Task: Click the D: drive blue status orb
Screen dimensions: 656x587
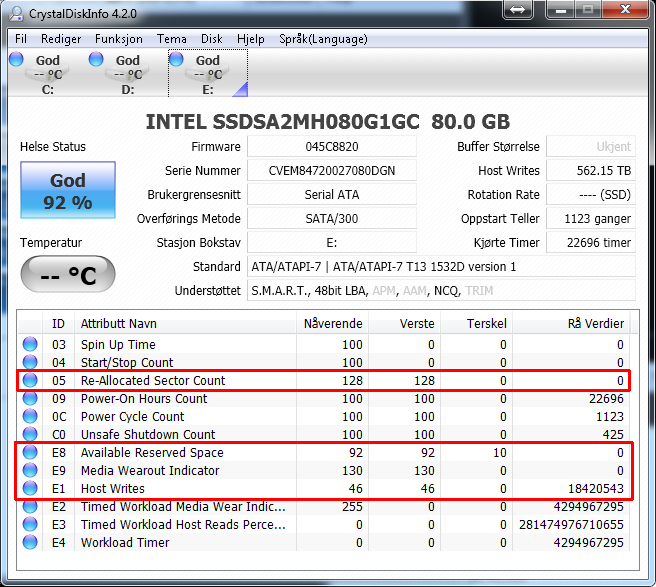Action: pos(96,59)
